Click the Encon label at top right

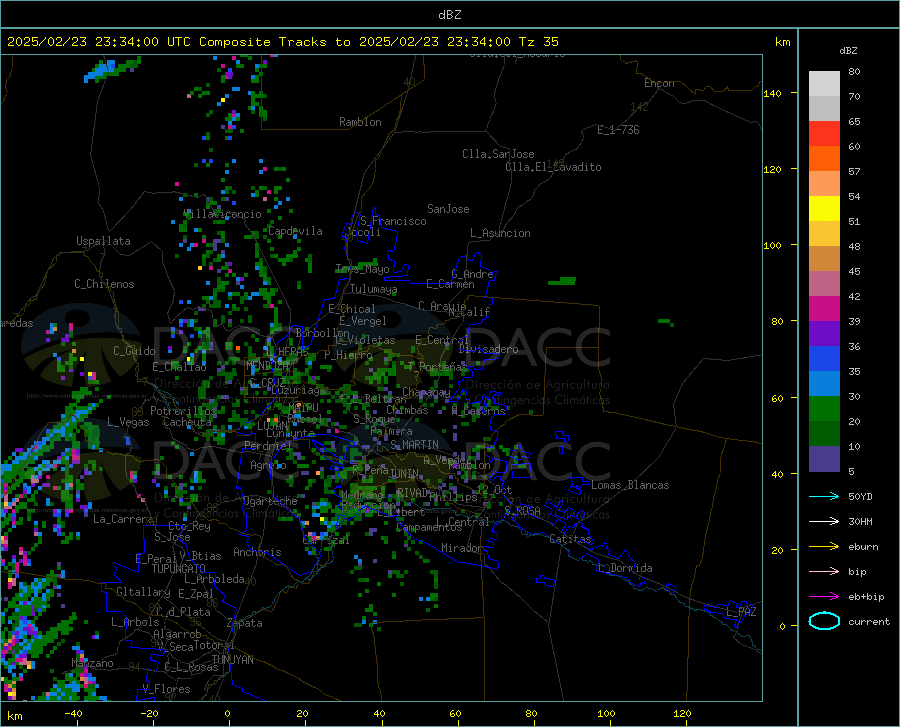pos(659,83)
